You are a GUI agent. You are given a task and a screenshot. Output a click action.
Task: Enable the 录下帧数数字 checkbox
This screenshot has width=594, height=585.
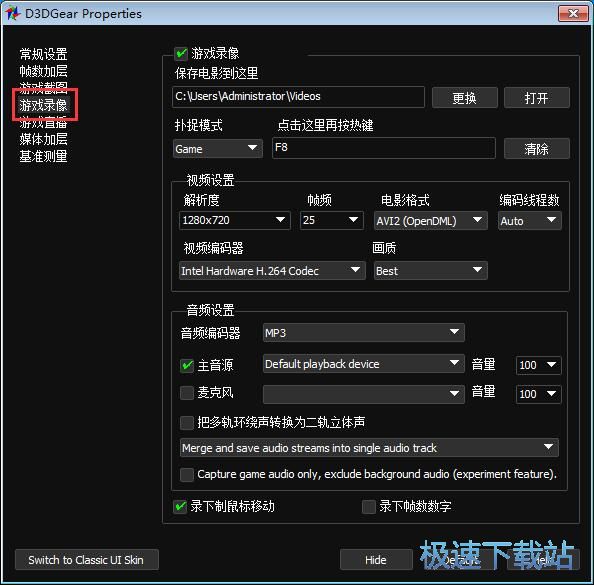click(x=369, y=507)
